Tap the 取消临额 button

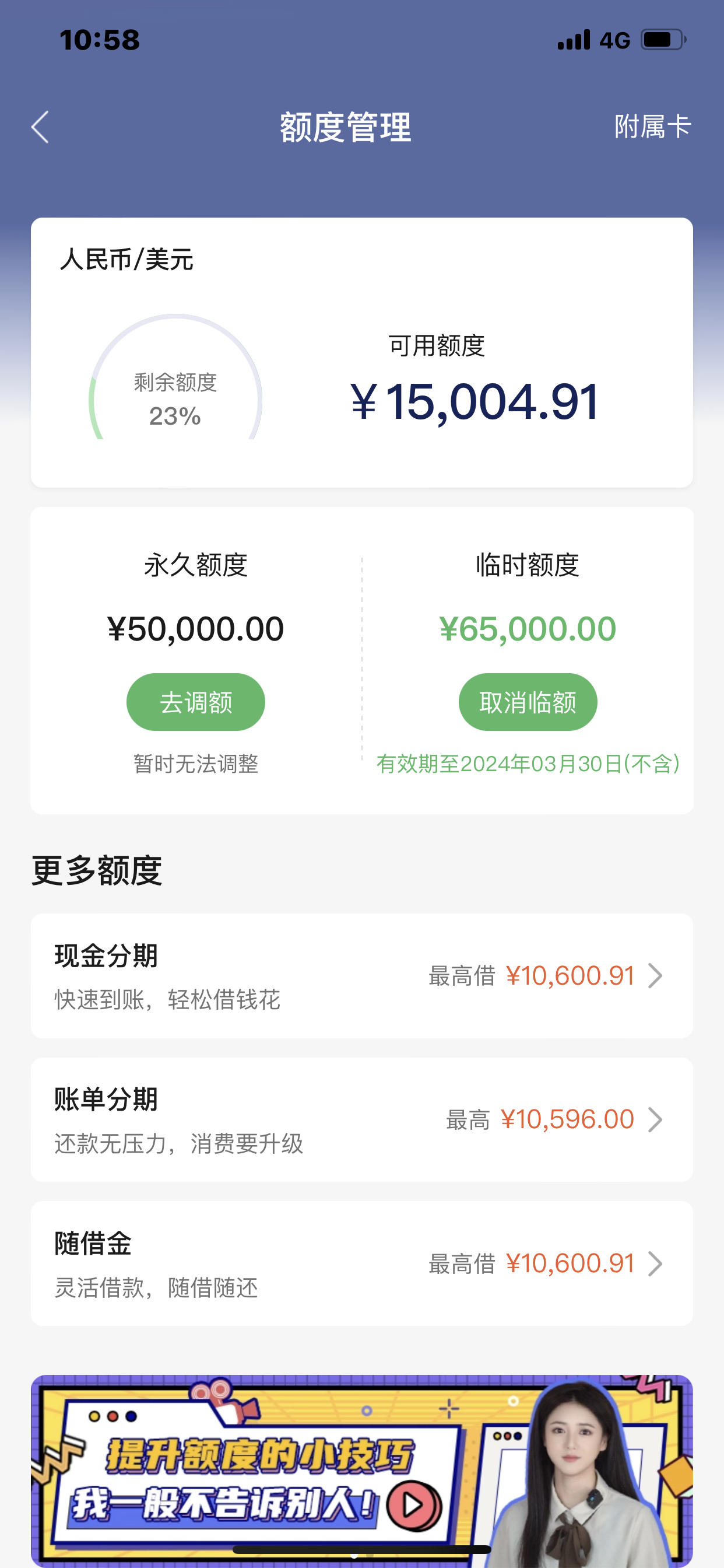coord(528,702)
